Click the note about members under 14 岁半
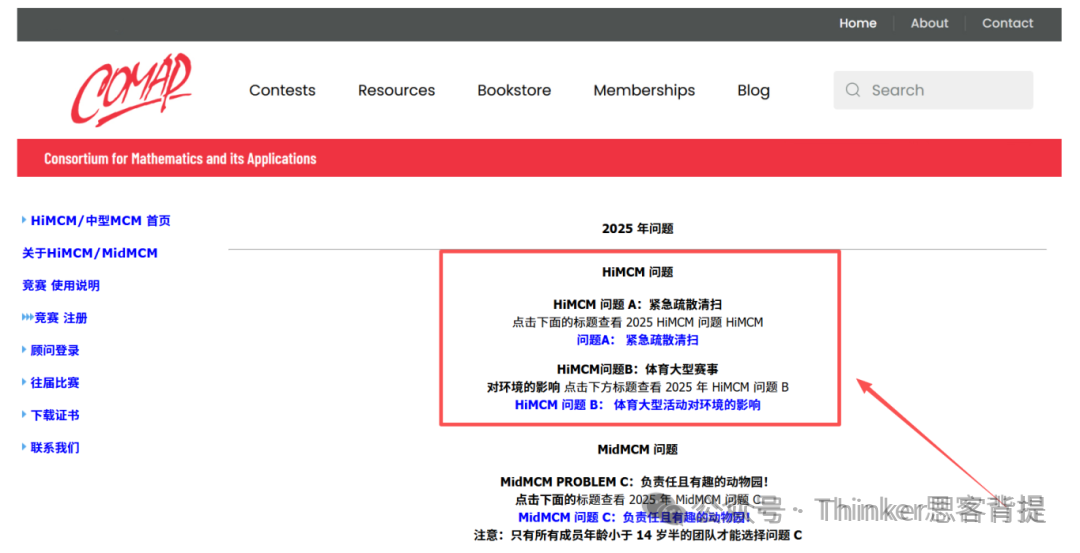The image size is (1080, 553). 638,535
